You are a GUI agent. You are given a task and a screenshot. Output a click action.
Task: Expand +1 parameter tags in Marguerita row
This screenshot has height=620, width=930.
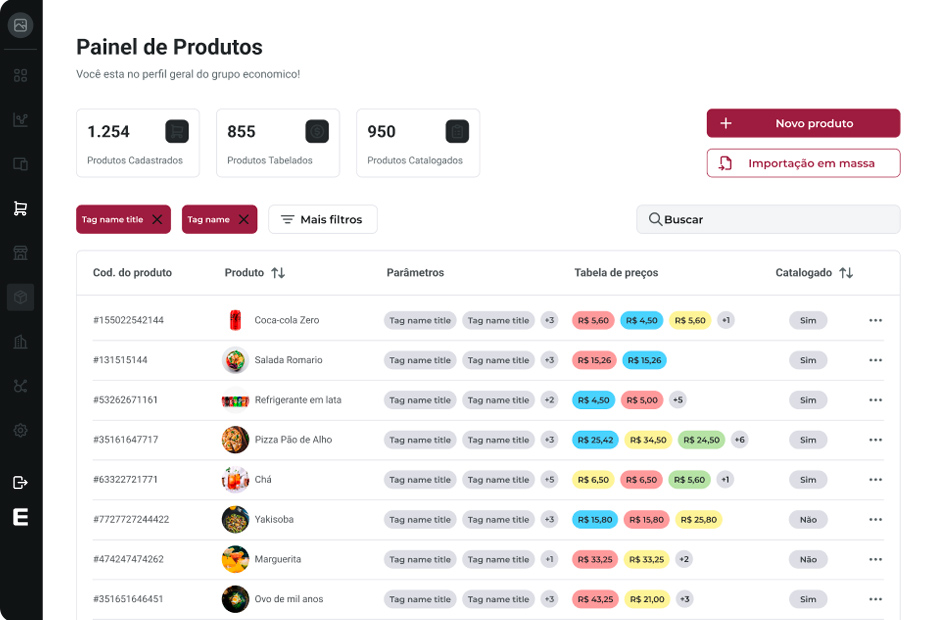550,559
